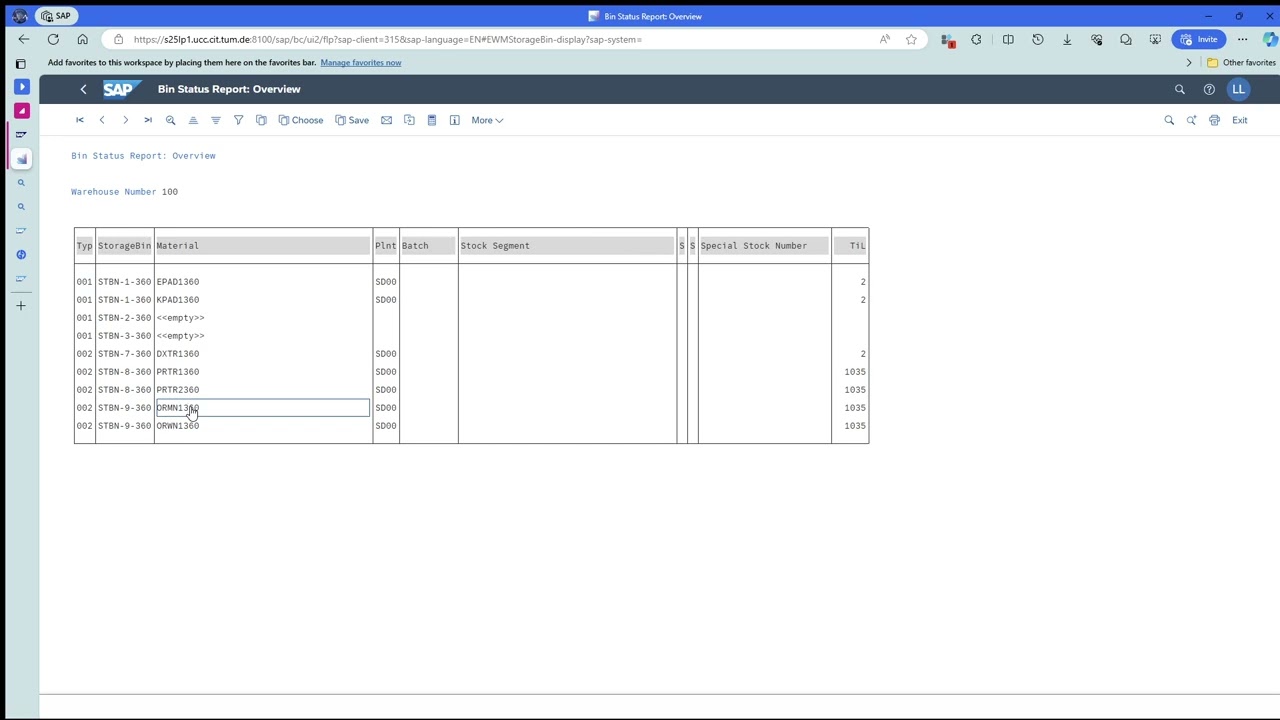
Task: Select material DXTR1360 cell
Action: [x=263, y=354]
